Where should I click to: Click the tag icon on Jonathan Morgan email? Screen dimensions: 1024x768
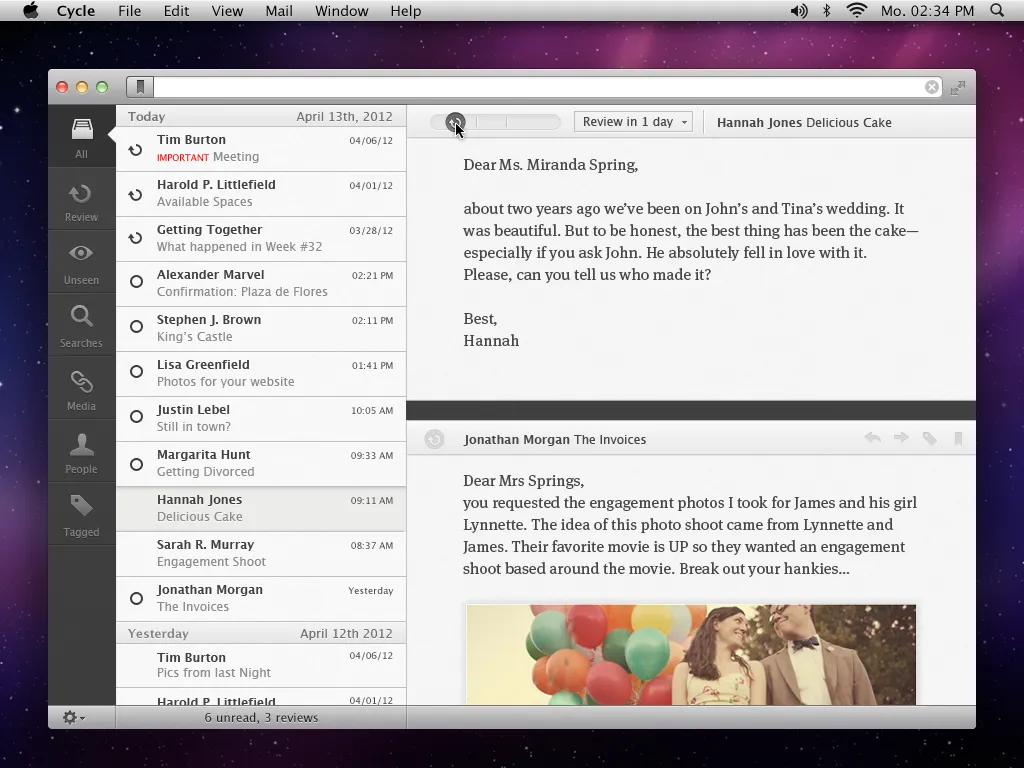tap(929, 438)
